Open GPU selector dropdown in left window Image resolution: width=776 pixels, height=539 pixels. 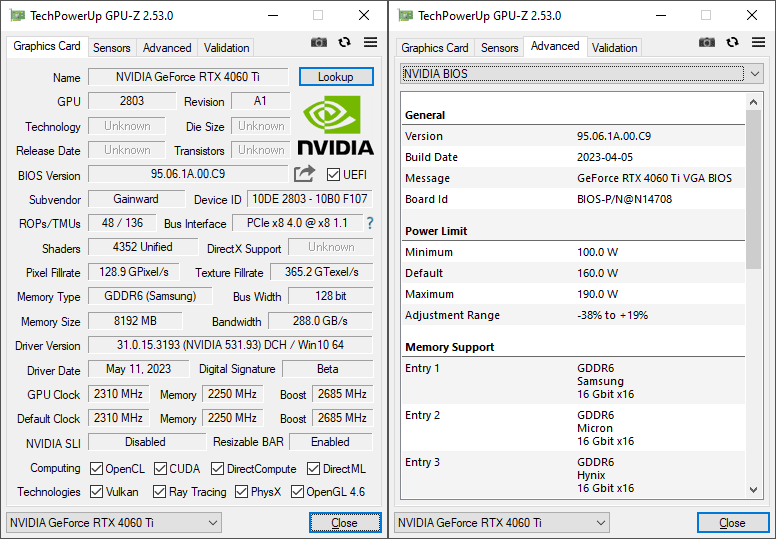[114, 523]
